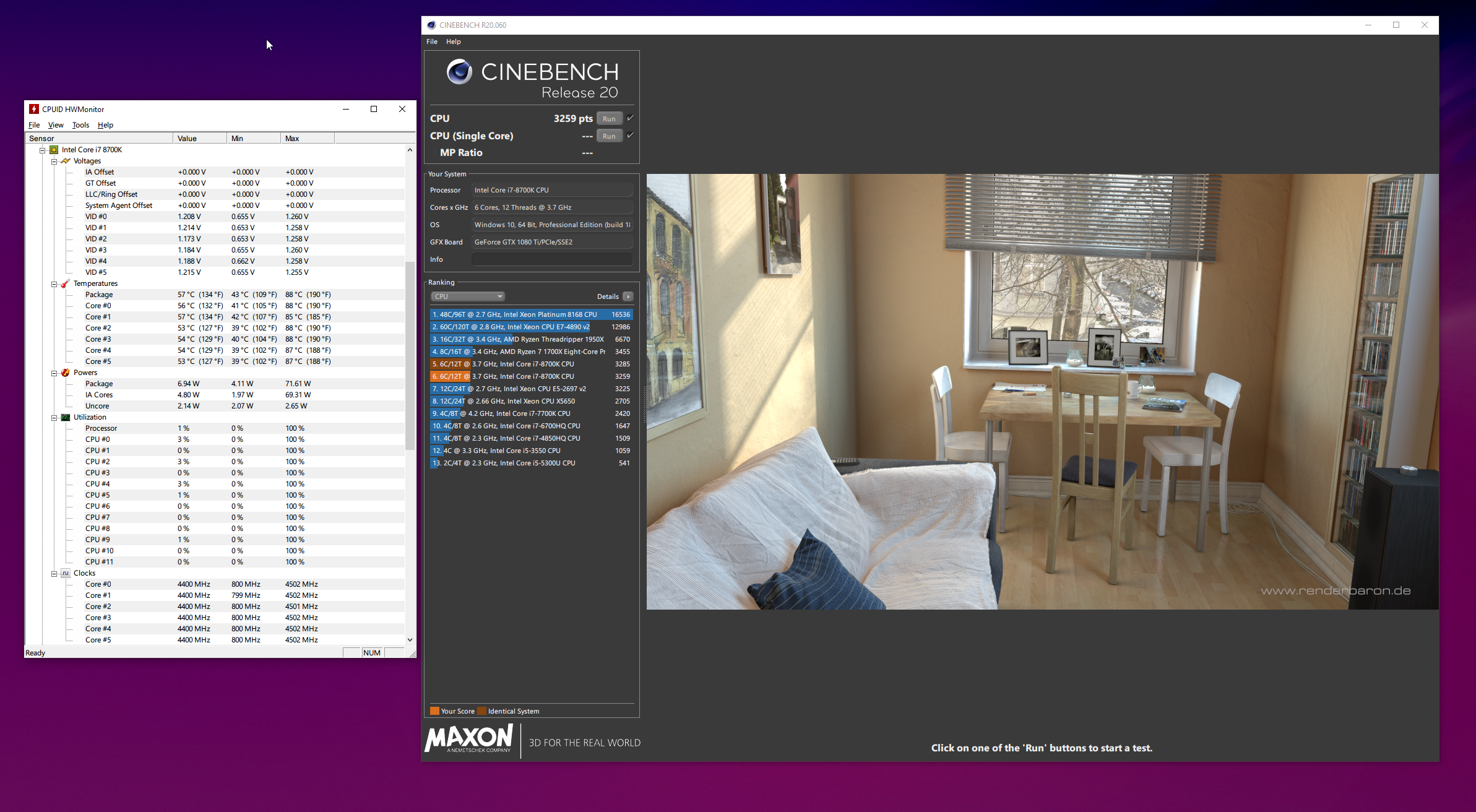Click the rendered room preview image

[1042, 392]
